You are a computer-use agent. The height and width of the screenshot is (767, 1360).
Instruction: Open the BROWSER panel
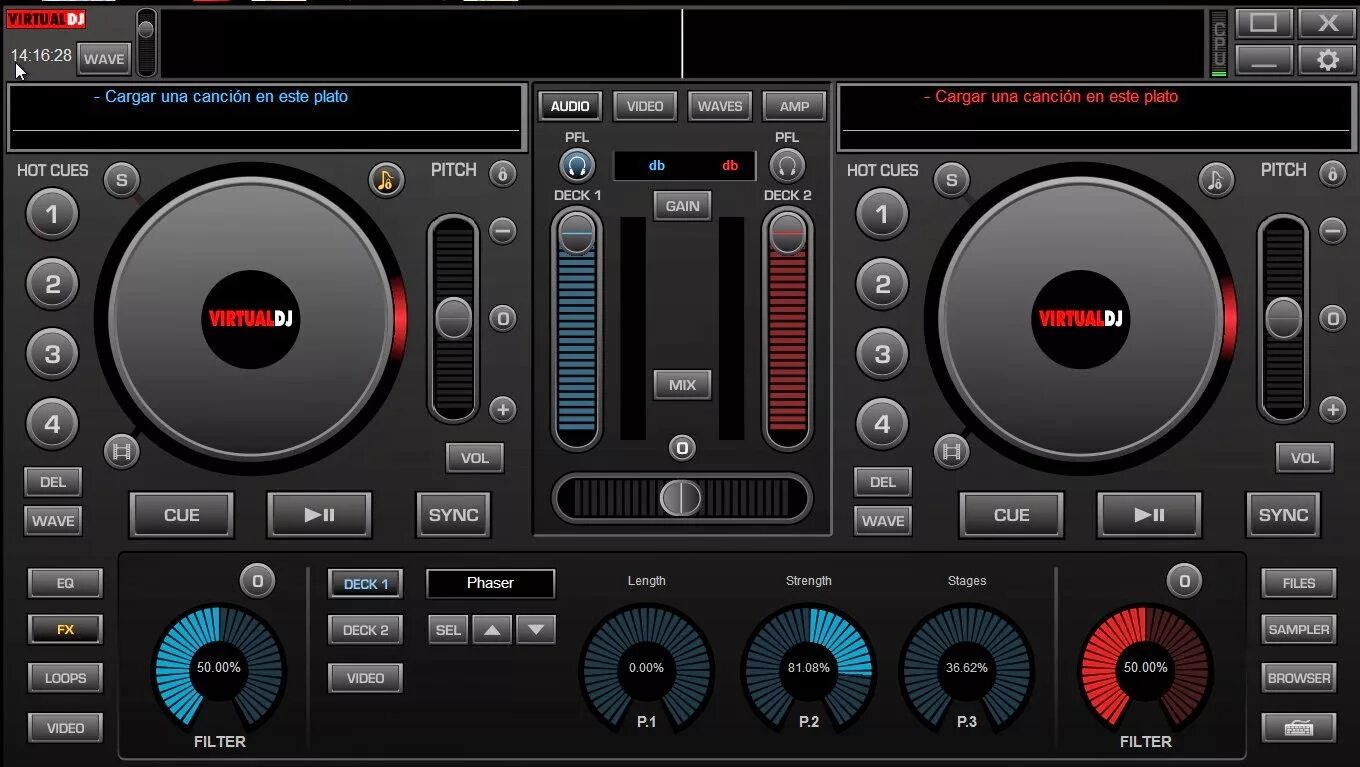coord(1297,677)
